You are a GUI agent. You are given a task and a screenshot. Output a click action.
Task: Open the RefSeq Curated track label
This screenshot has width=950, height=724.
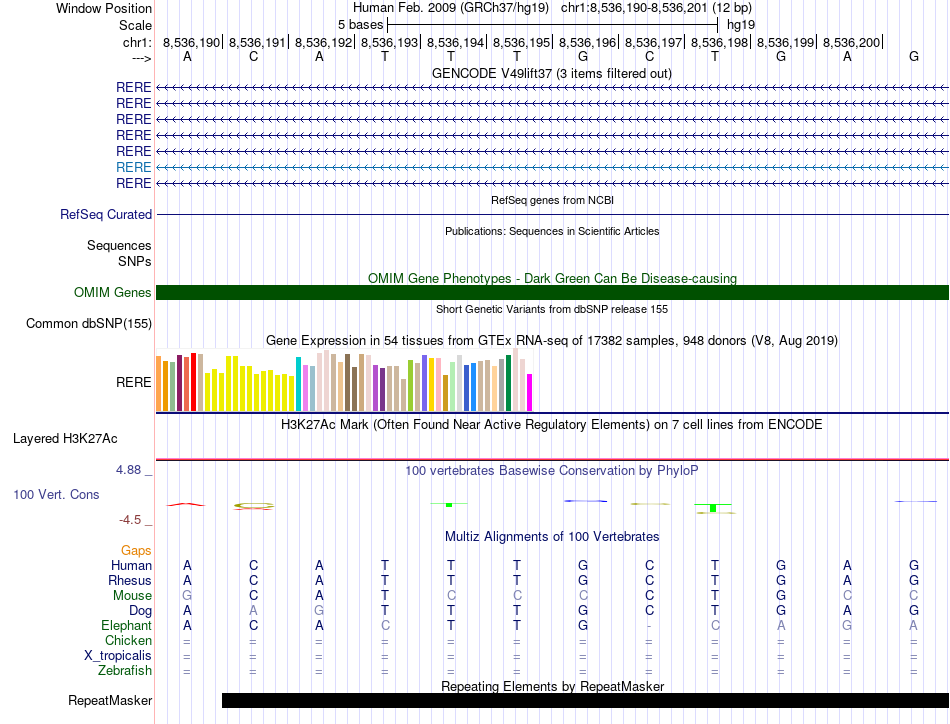coord(106,214)
